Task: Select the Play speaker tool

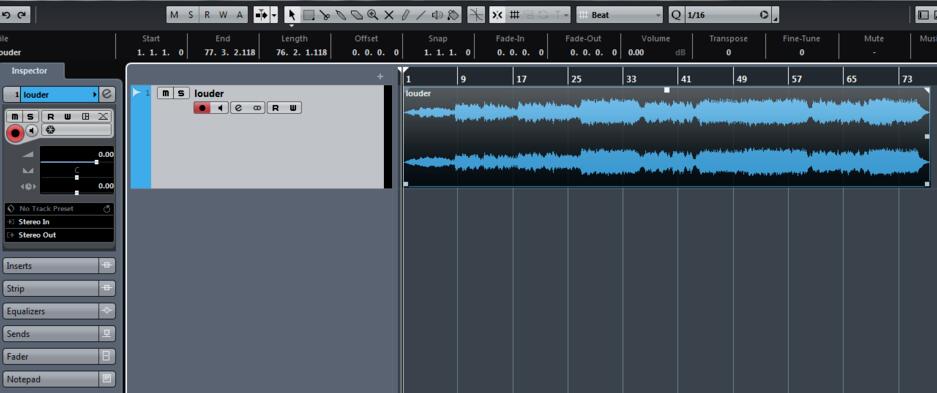Action: 437,15
